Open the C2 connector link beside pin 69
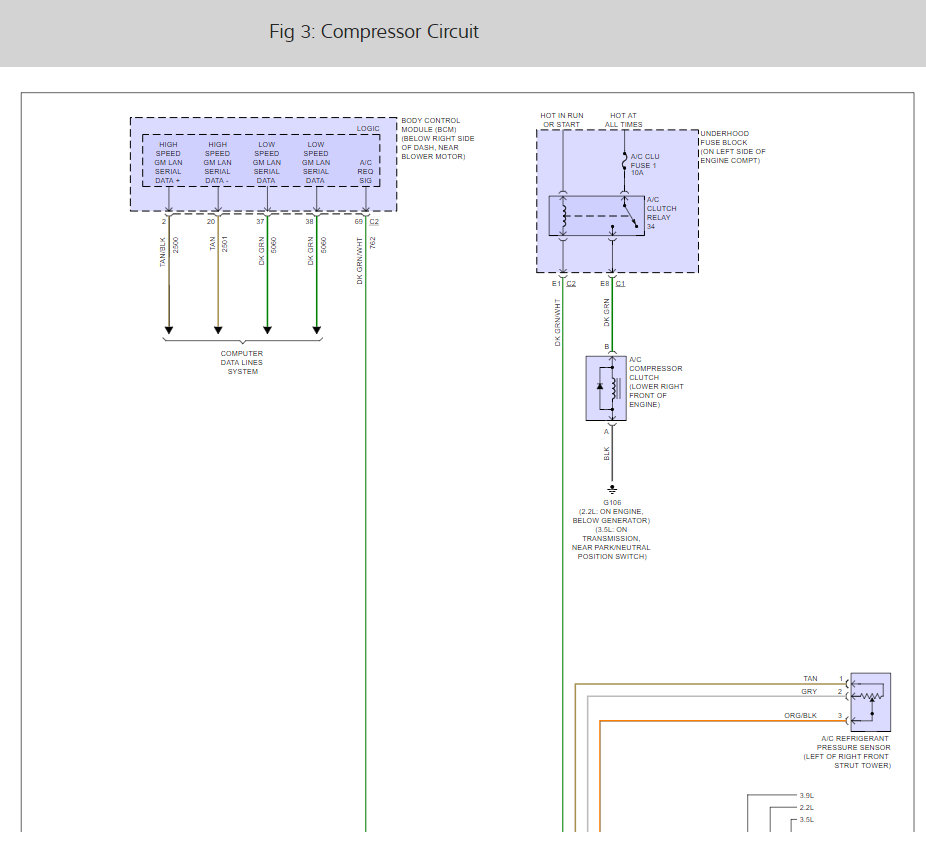 coord(374,224)
